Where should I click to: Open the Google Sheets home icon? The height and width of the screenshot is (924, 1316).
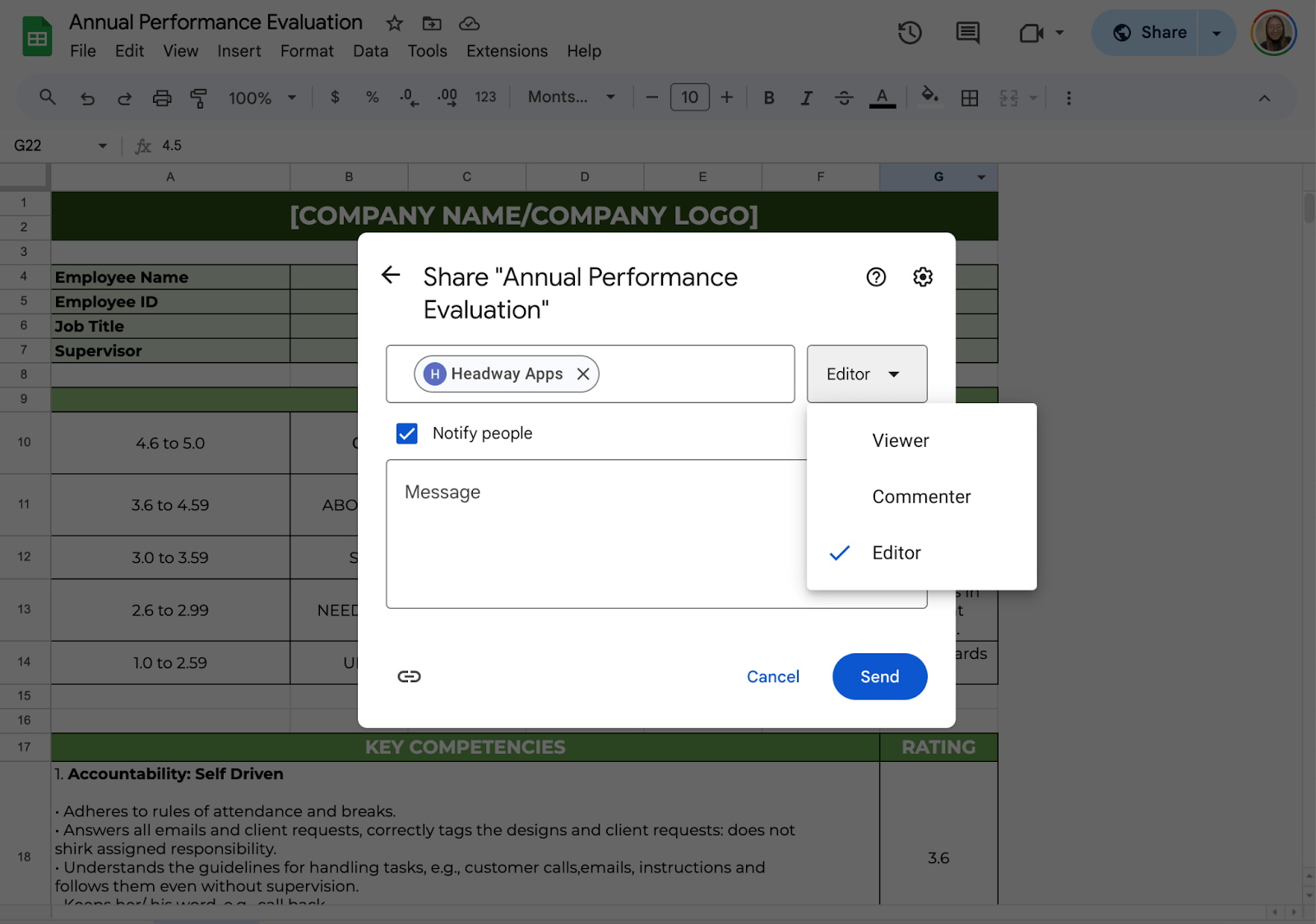point(37,36)
